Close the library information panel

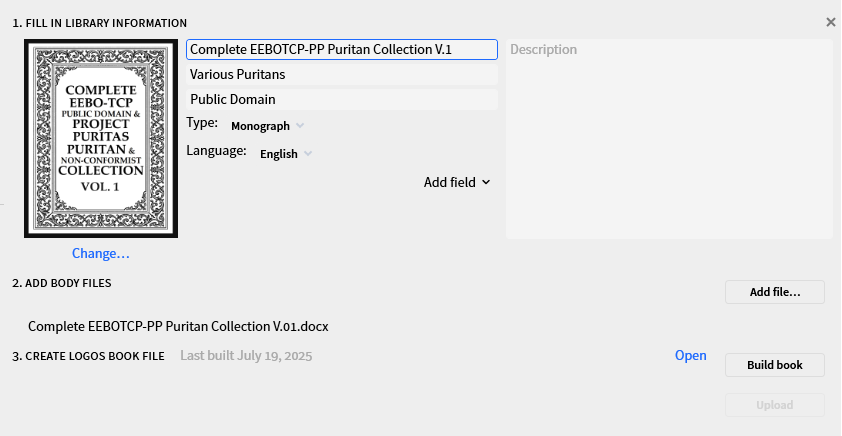tap(830, 23)
